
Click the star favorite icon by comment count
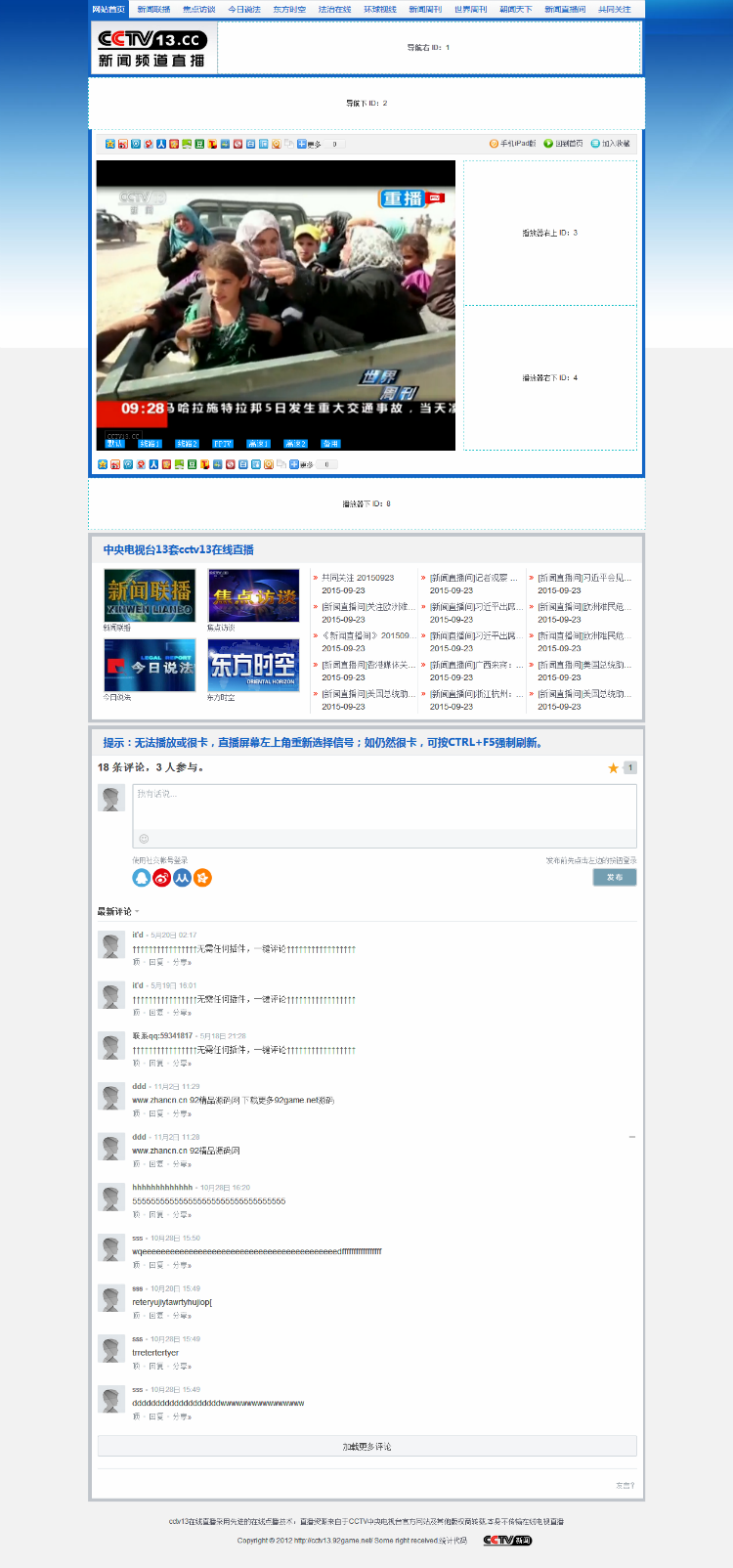[x=614, y=768]
